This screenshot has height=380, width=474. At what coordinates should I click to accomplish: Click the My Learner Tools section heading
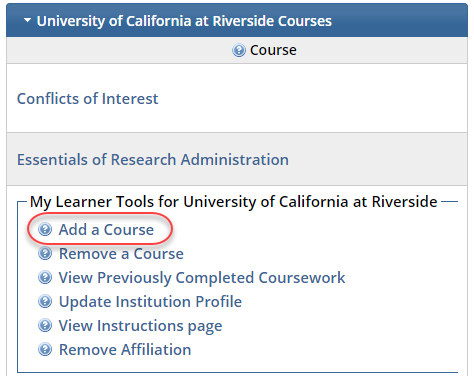click(x=234, y=202)
